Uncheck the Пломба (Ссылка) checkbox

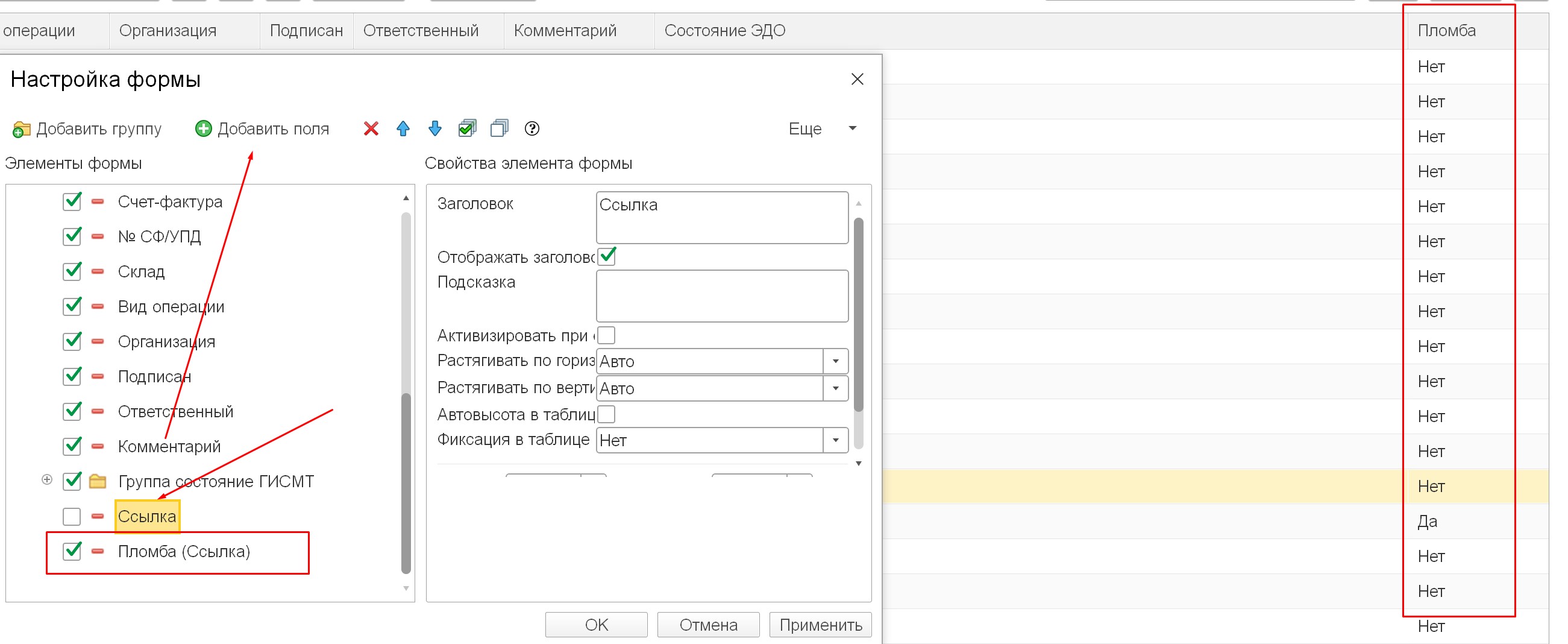(72, 551)
